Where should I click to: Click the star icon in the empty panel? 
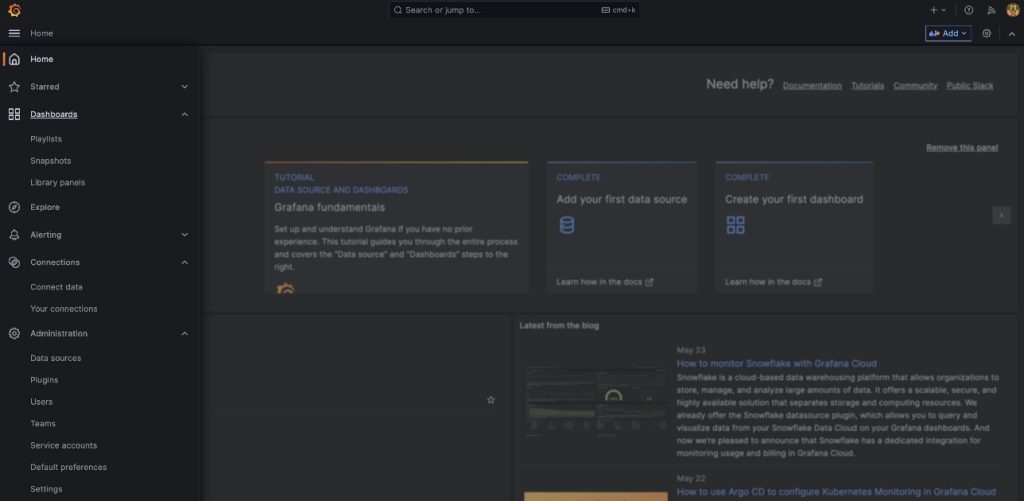click(491, 400)
